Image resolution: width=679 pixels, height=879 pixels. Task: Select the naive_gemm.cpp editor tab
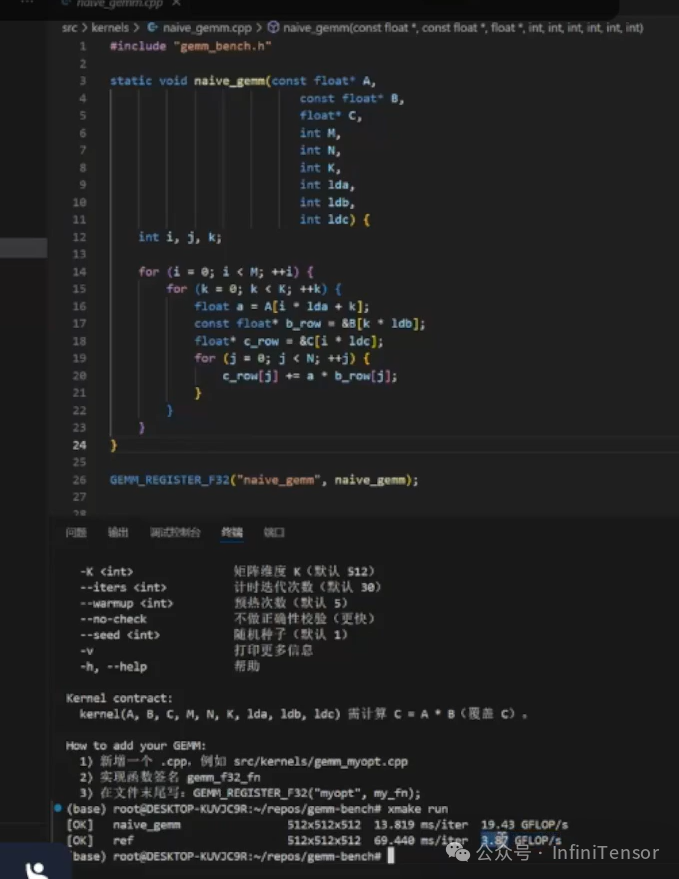(119, 3)
